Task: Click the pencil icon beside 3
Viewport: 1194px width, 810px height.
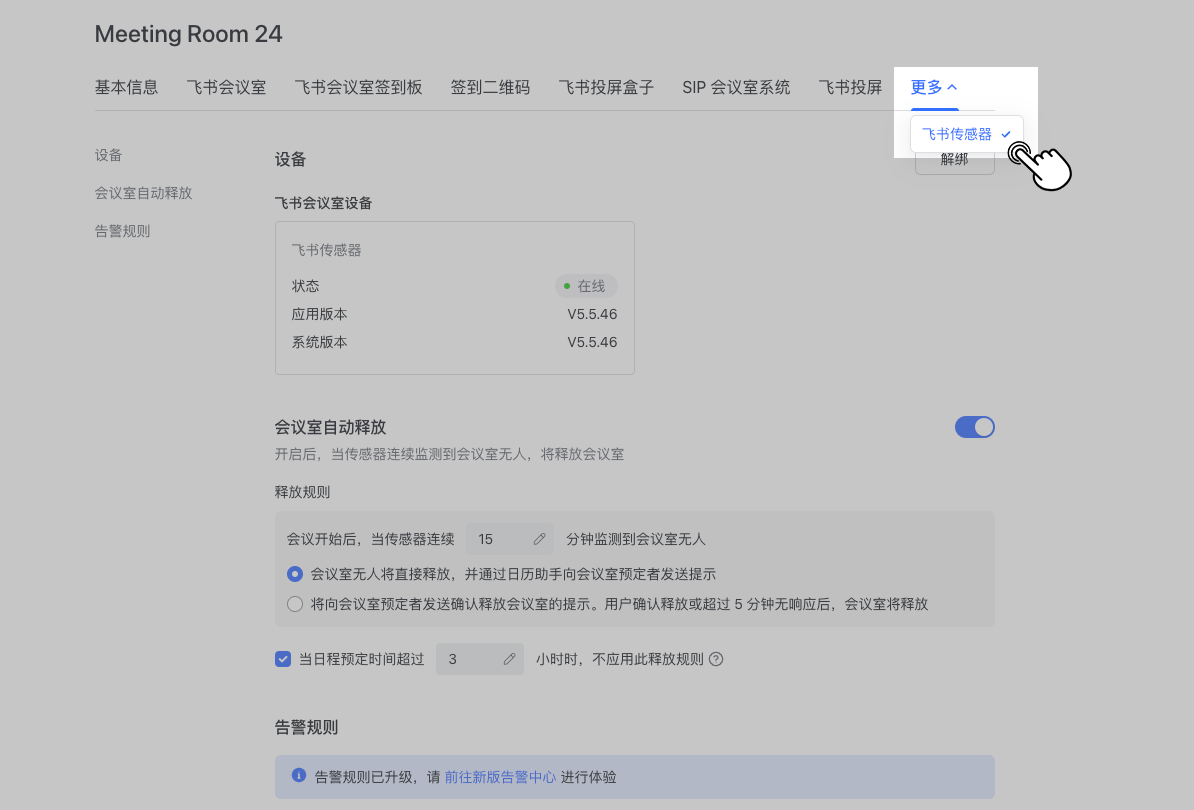Action: coord(509,659)
